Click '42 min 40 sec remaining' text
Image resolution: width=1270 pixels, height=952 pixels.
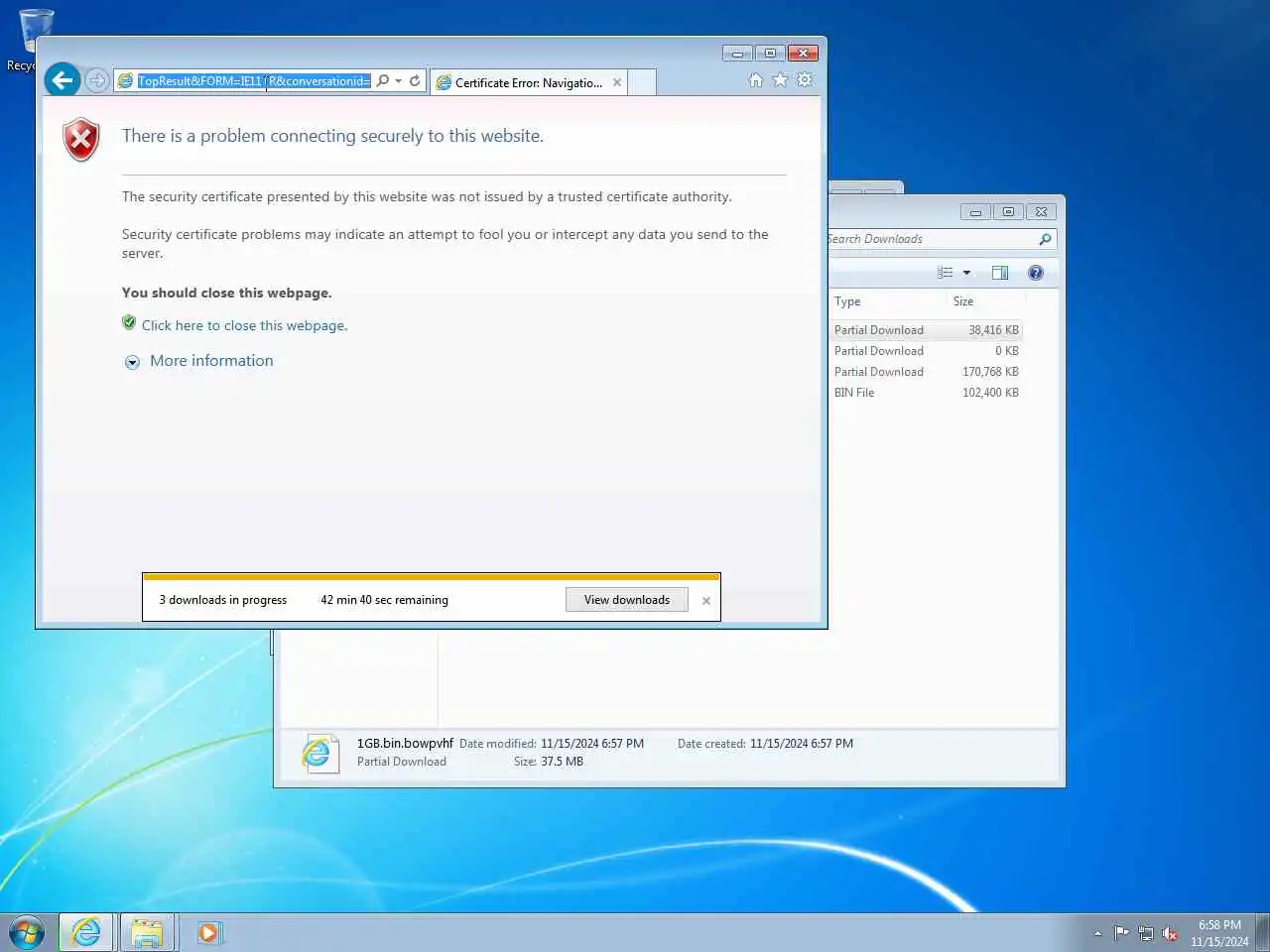tap(384, 600)
